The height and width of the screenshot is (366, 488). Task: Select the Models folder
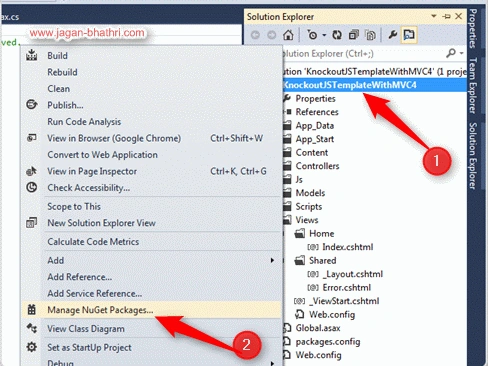[310, 193]
